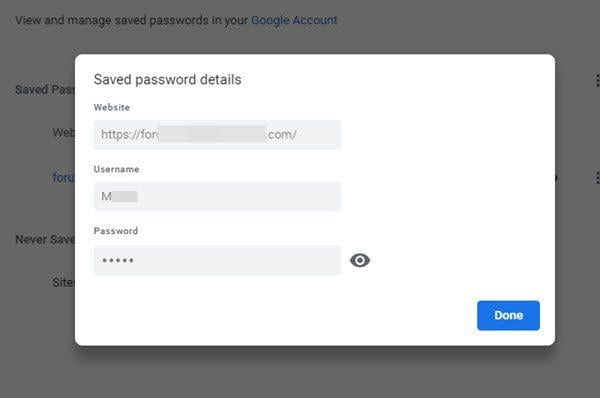
Task: Click the Website URL field
Action: [217, 135]
